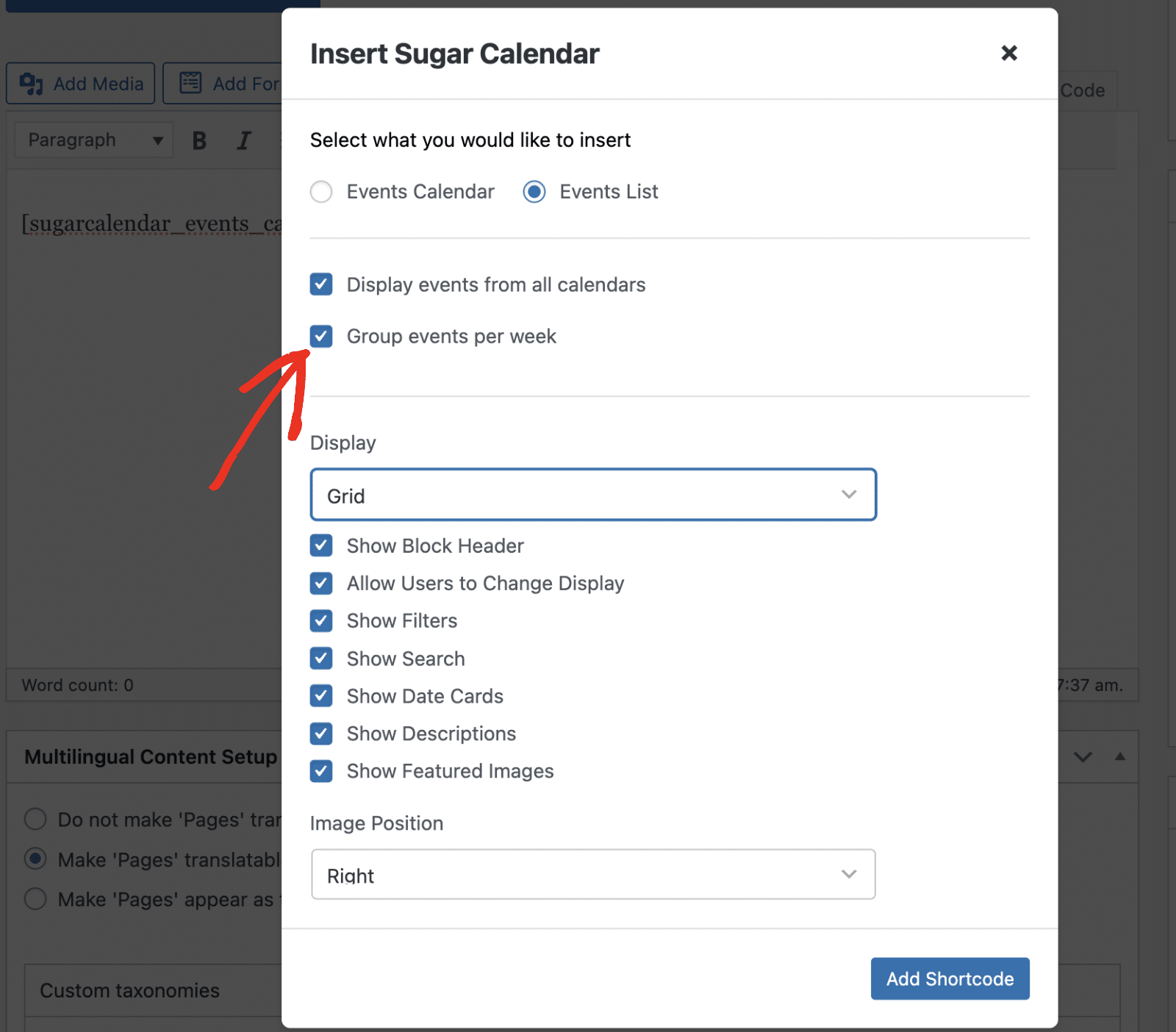The height and width of the screenshot is (1032, 1176).
Task: Uncheck Allow Users to Change Display
Action: (321, 583)
